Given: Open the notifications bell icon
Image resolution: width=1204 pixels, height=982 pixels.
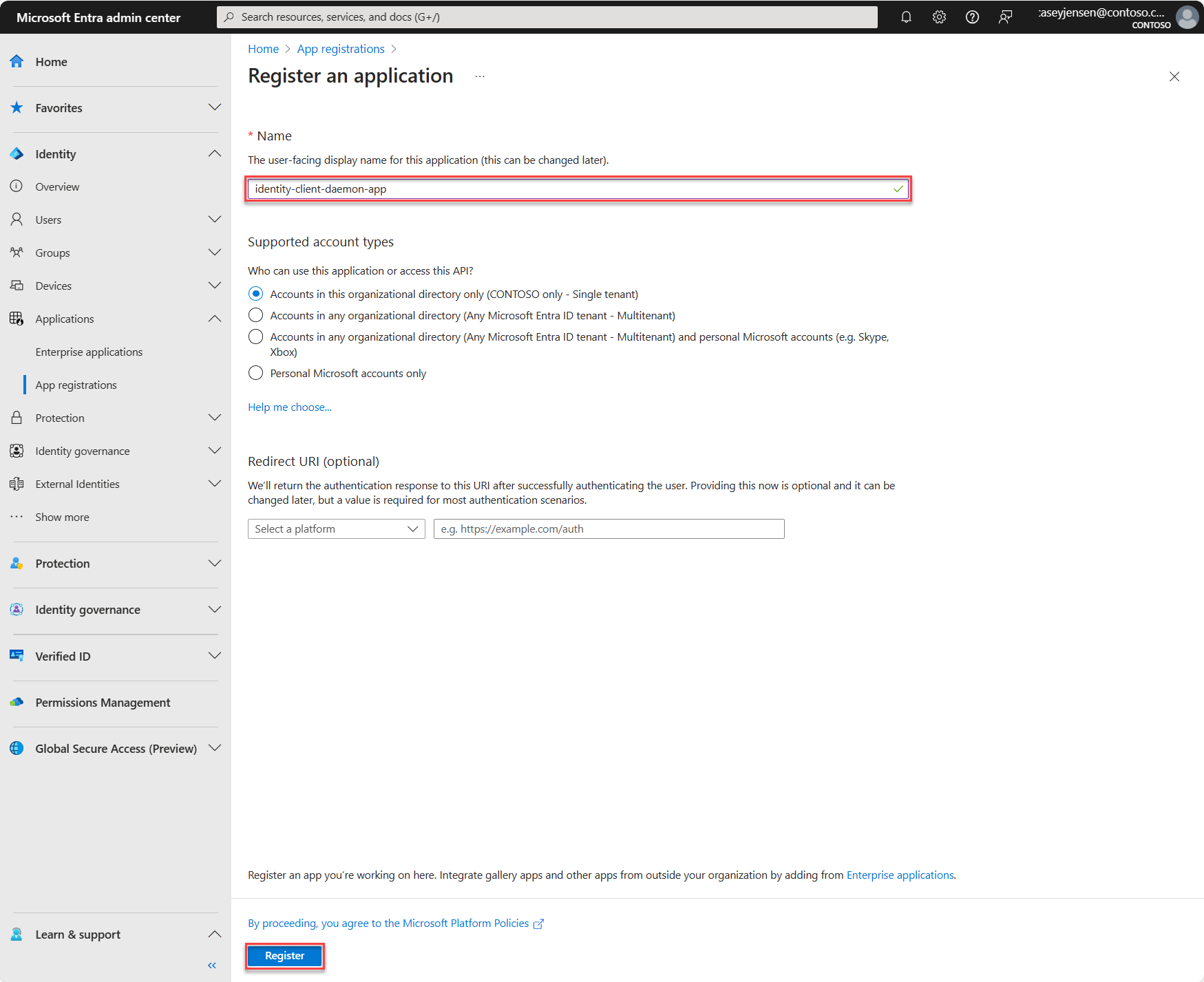Looking at the screenshot, I should (906, 17).
